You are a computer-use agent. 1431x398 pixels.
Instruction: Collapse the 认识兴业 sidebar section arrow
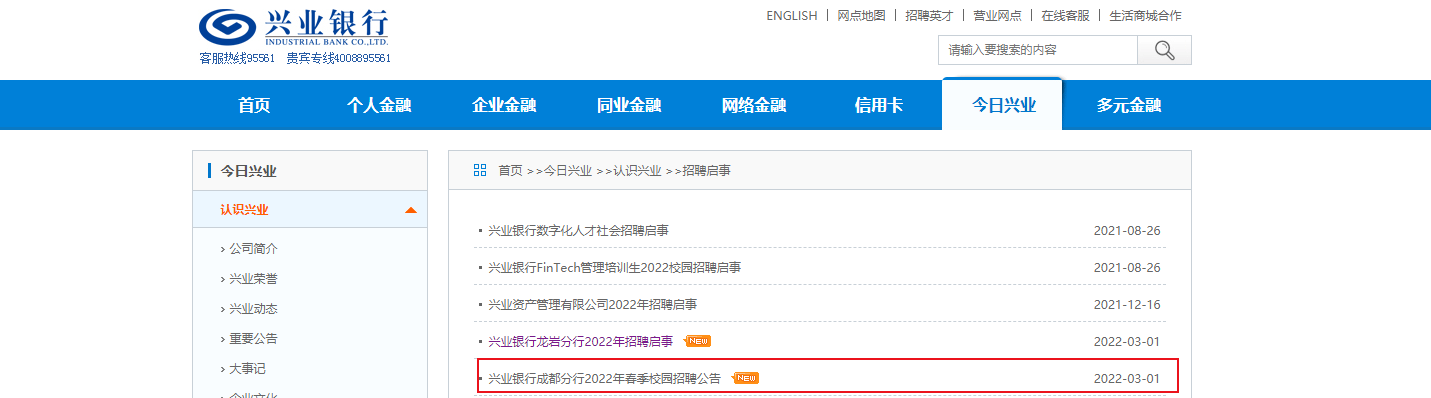tap(410, 210)
